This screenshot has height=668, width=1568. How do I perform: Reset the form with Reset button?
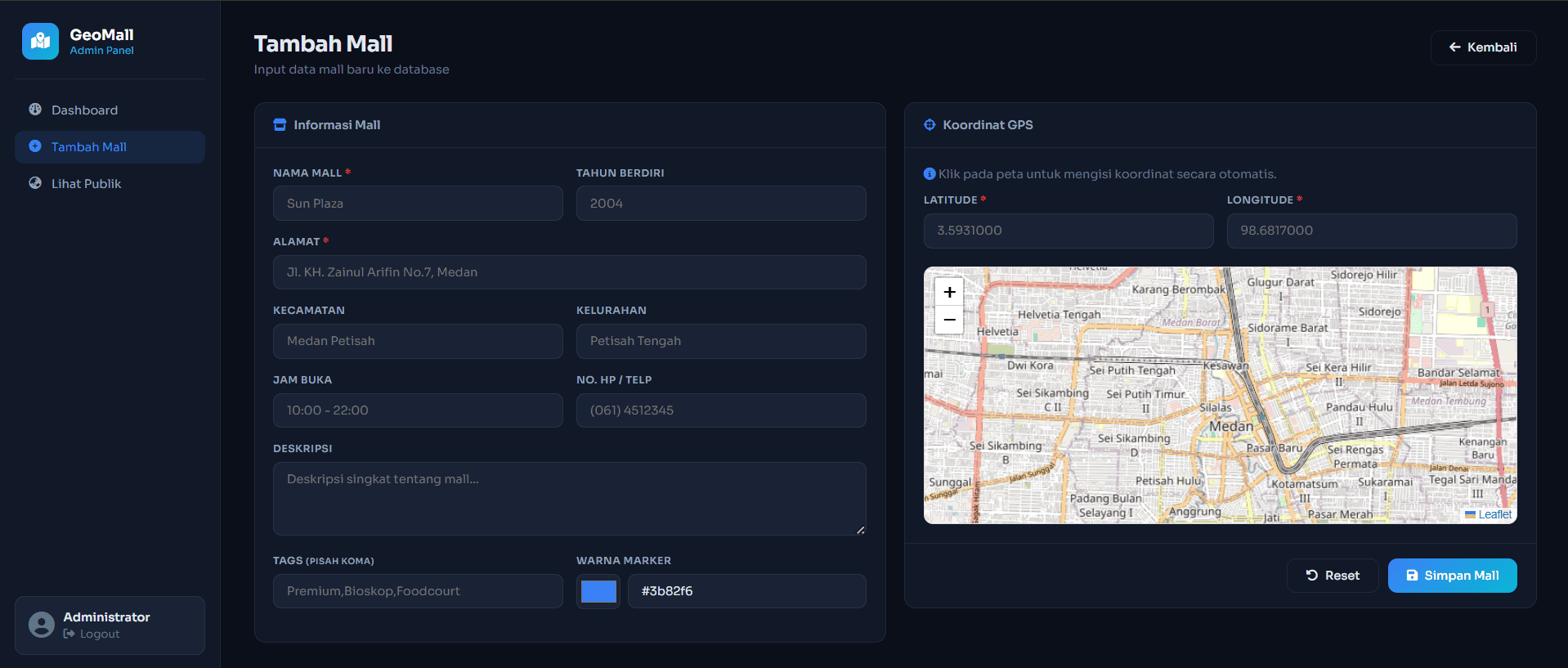[1333, 576]
